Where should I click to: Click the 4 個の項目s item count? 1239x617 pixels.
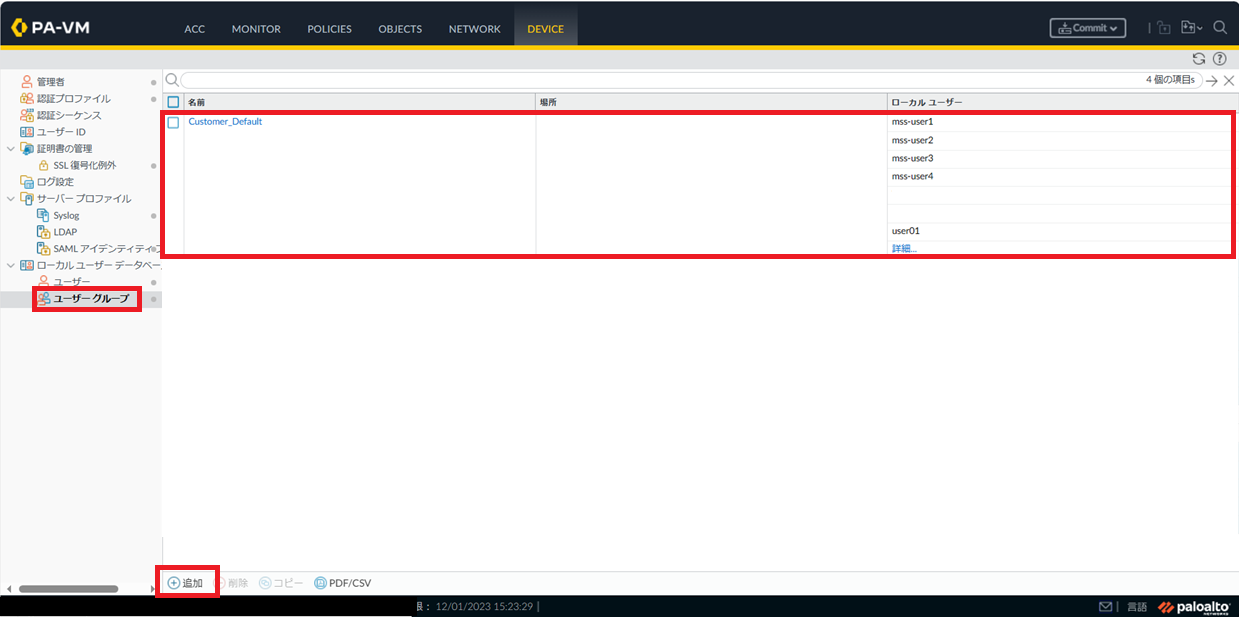(x=1171, y=80)
